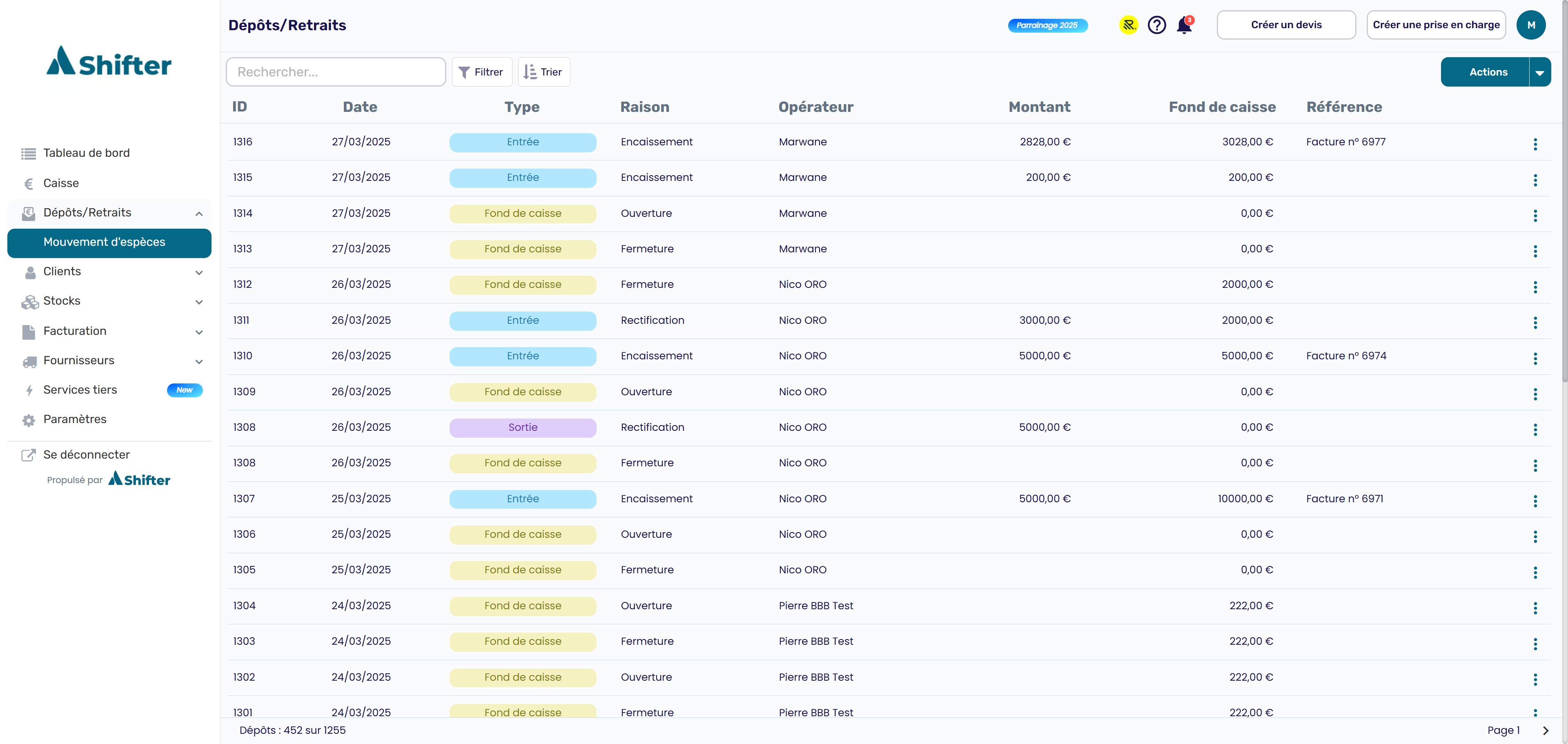The height and width of the screenshot is (744, 1568).
Task: Click Facture n° 6977 reference
Action: point(1346,142)
